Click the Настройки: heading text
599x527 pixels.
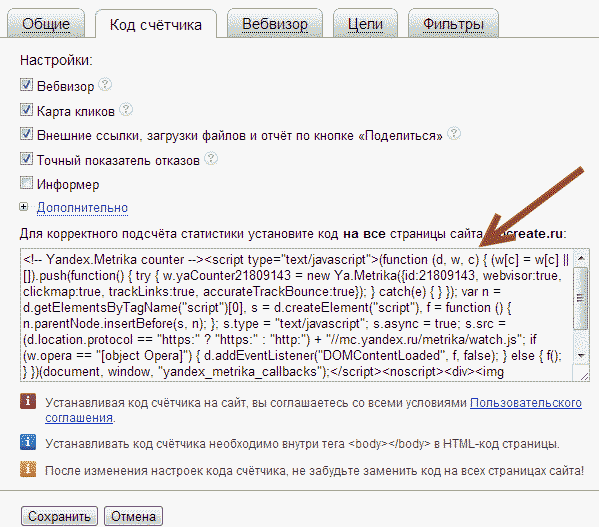56,60
